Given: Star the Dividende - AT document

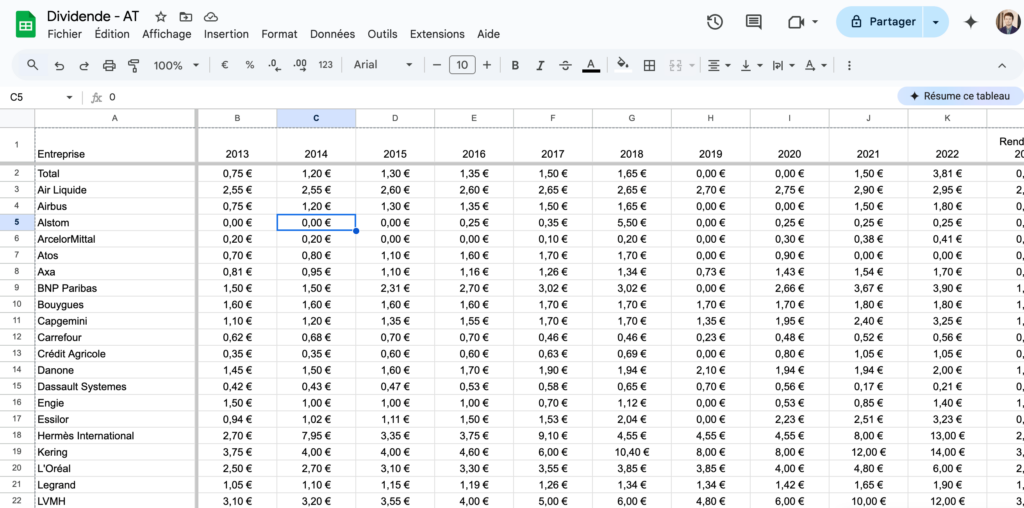Looking at the screenshot, I should point(161,17).
